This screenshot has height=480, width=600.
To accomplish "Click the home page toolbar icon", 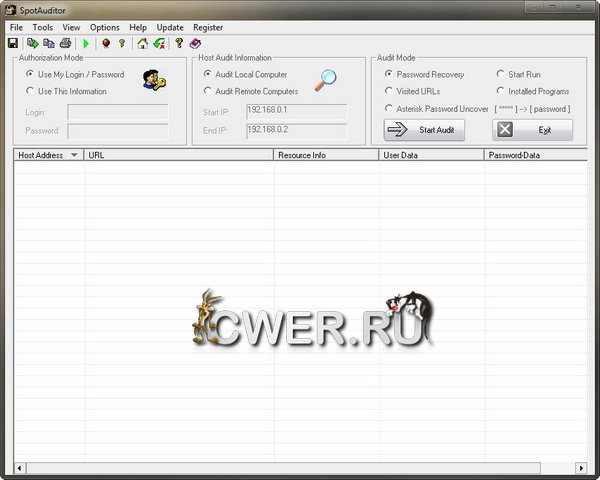I will coord(142,44).
